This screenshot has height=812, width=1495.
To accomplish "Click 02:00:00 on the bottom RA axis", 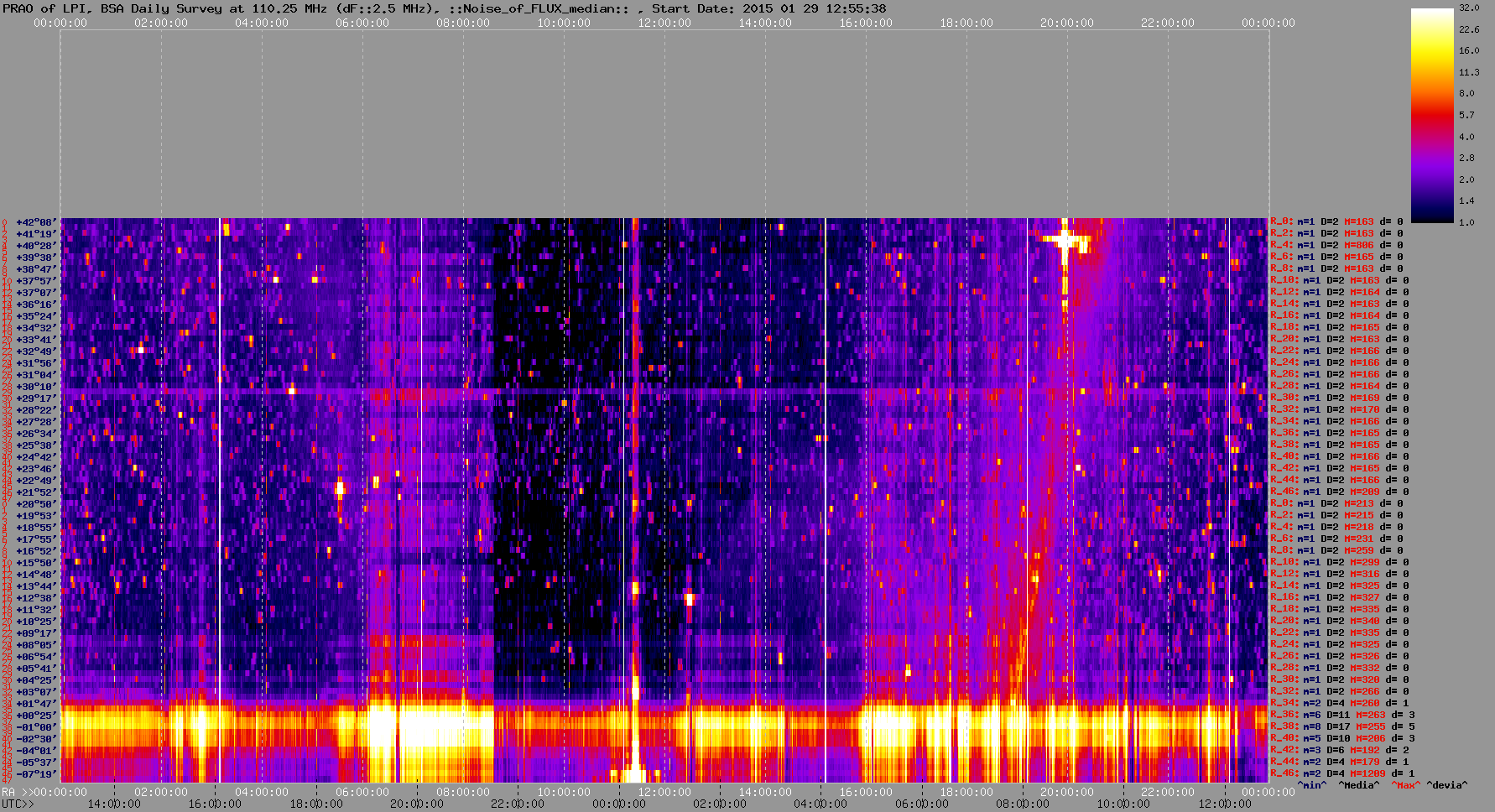I will click(161, 792).
